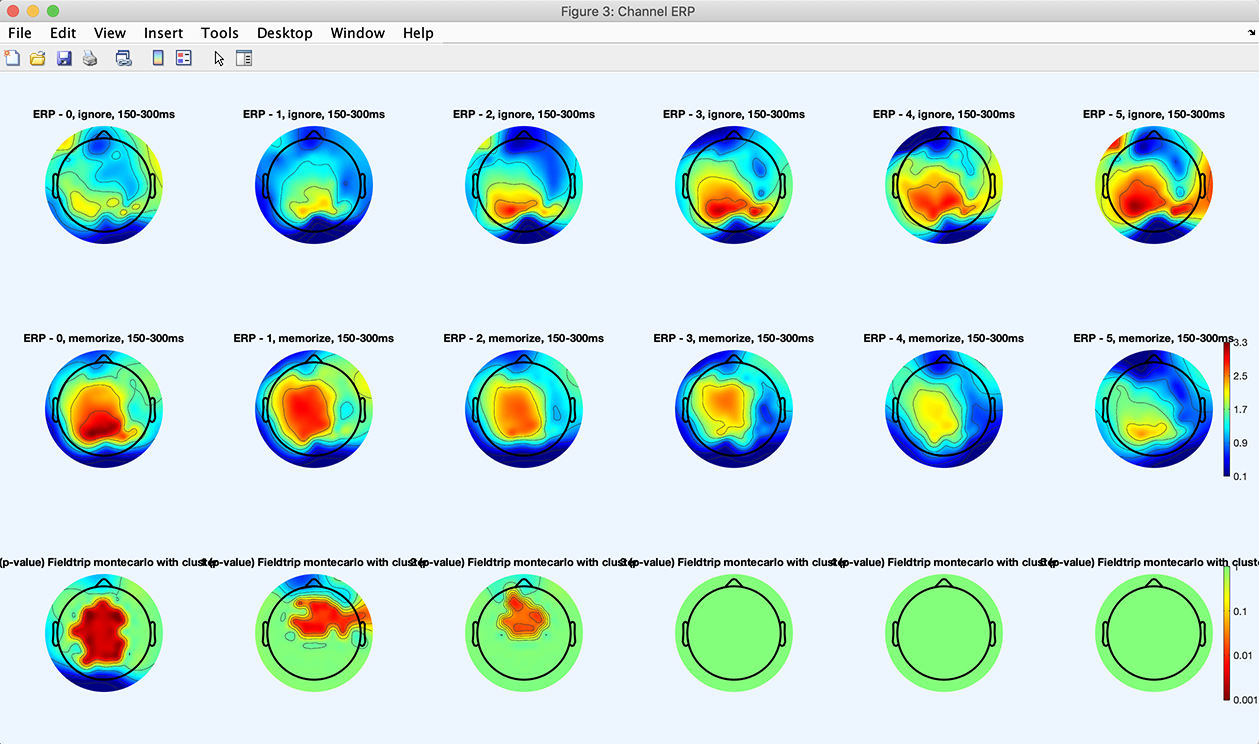The width and height of the screenshot is (1259, 744).
Task: Click the dock figure arrow at menu bar right
Action: click(1251, 33)
